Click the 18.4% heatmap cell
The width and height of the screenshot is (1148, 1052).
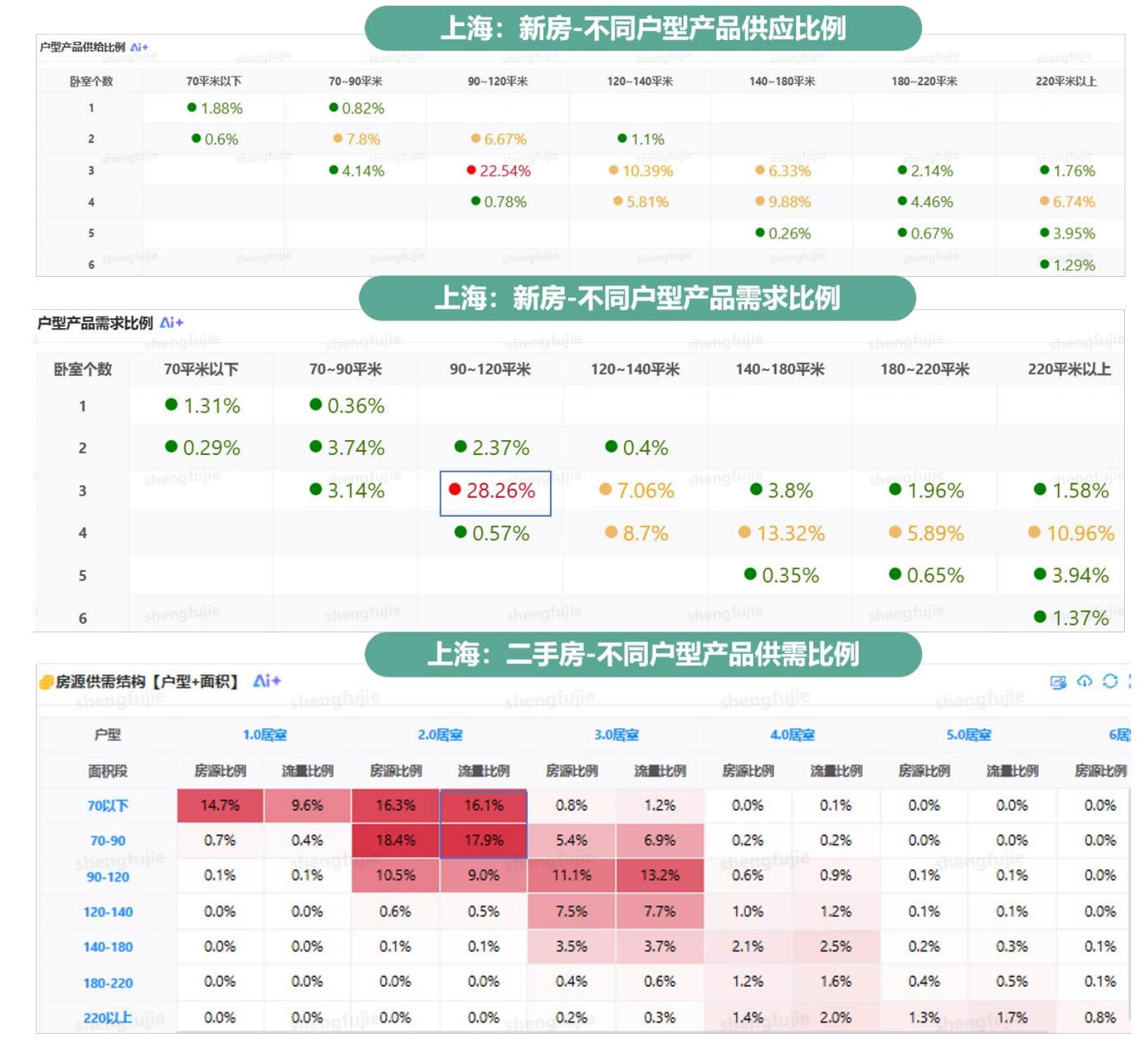(396, 841)
